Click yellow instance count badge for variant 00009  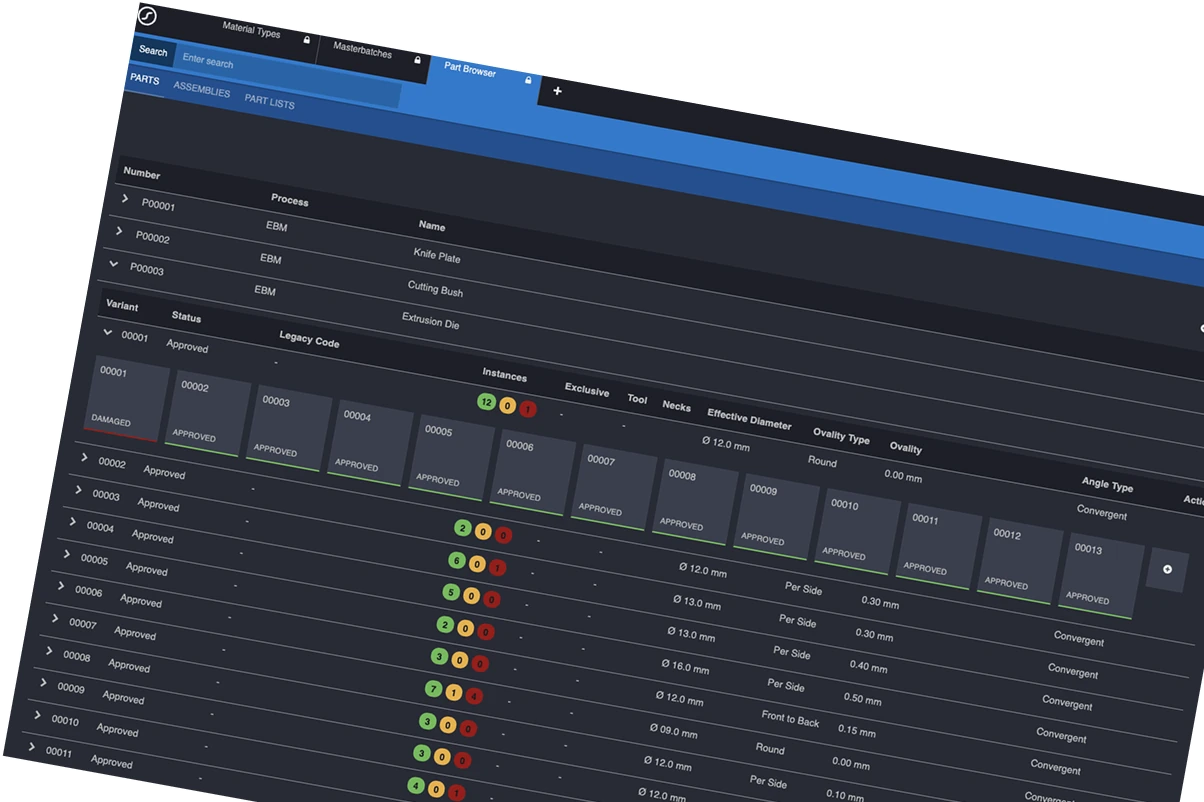(x=452, y=692)
